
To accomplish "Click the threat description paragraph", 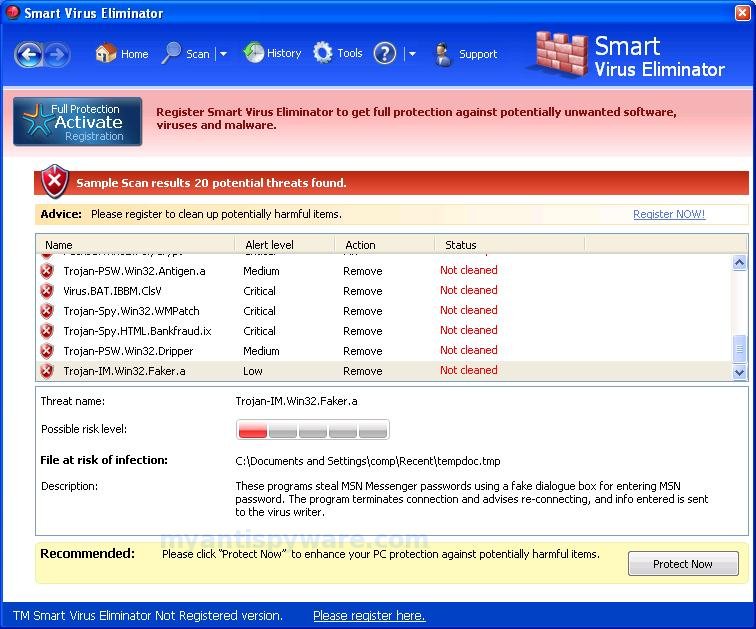I will pyautogui.click(x=472, y=499).
